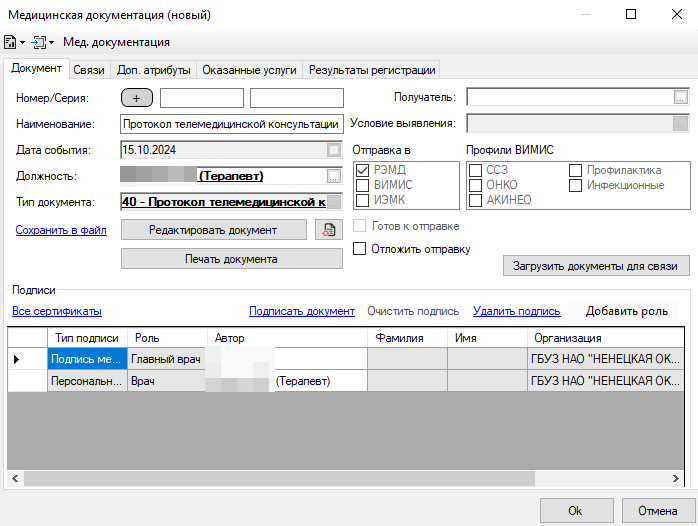This screenshot has height=526, width=698.
Task: Click Редактировать документ button
Action: coord(214,230)
